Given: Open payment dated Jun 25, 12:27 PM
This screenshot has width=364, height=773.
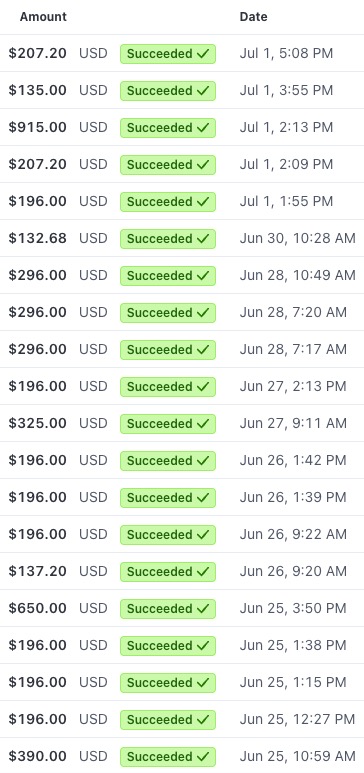Looking at the screenshot, I should (297, 719).
